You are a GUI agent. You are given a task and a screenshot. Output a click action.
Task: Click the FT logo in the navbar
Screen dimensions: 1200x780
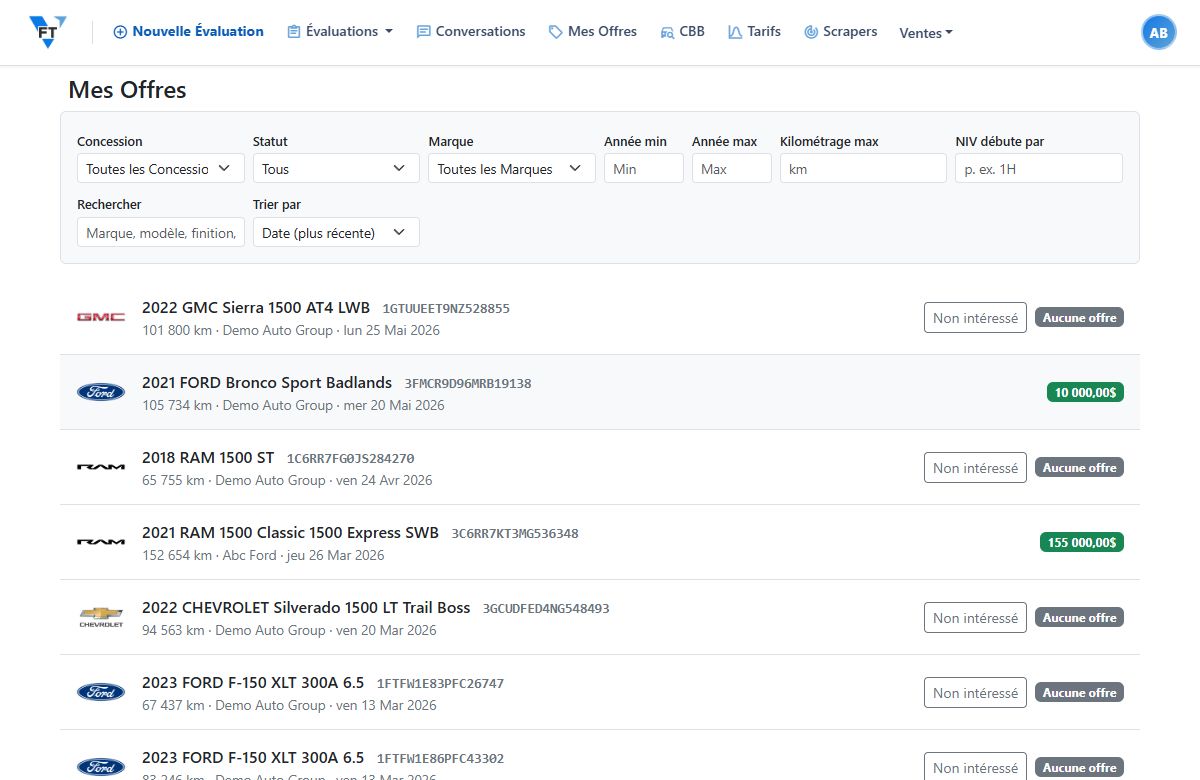point(48,32)
